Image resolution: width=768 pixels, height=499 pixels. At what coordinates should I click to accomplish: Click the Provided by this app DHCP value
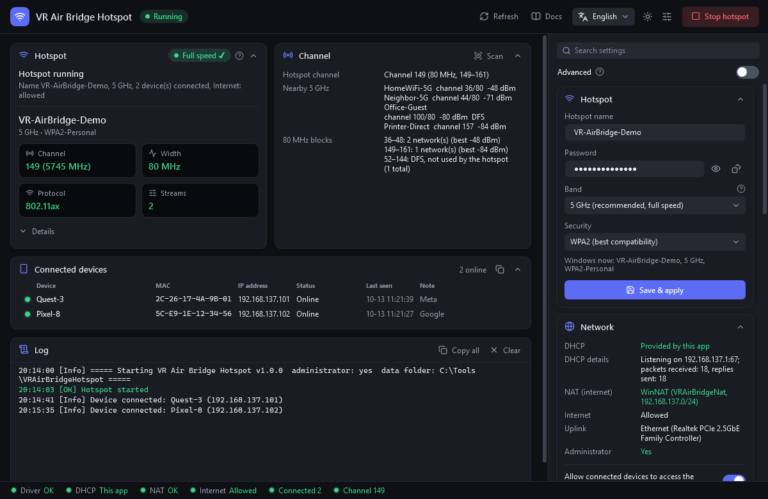point(675,346)
